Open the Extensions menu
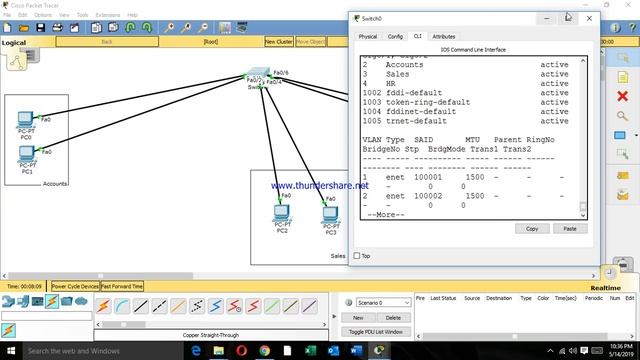This screenshot has height=360, width=640. click(108, 15)
